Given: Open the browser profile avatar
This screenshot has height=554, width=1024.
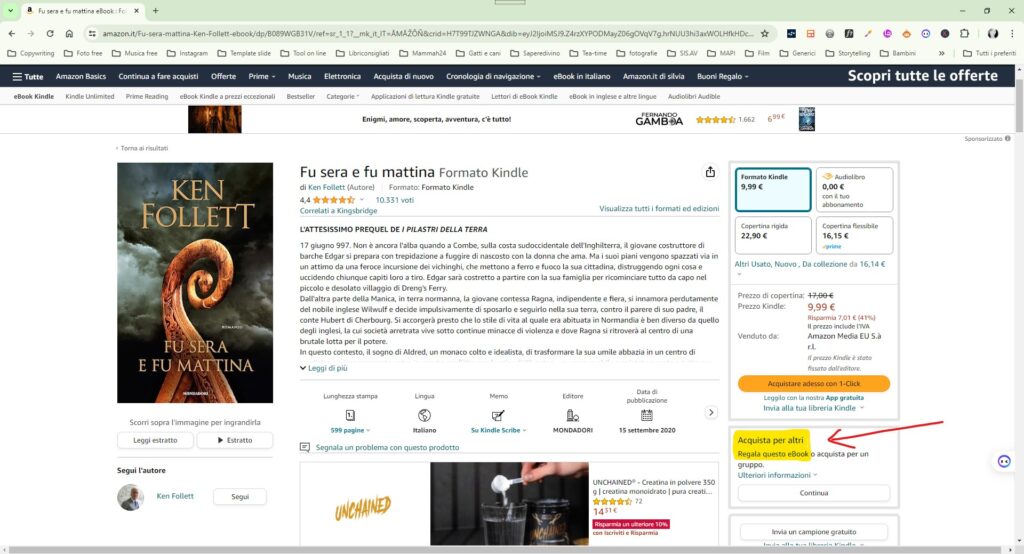Looking at the screenshot, I should tap(993, 33).
